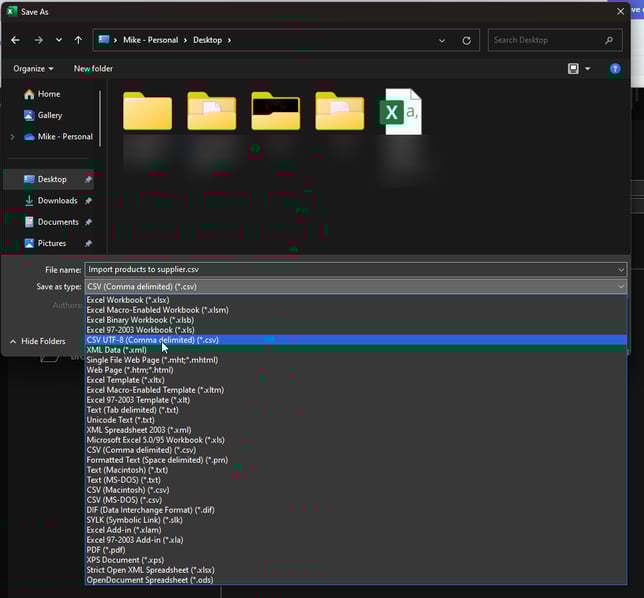Viewport: 644px width, 598px height.
Task: Select the Home item in sidebar
Action: [x=48, y=94]
